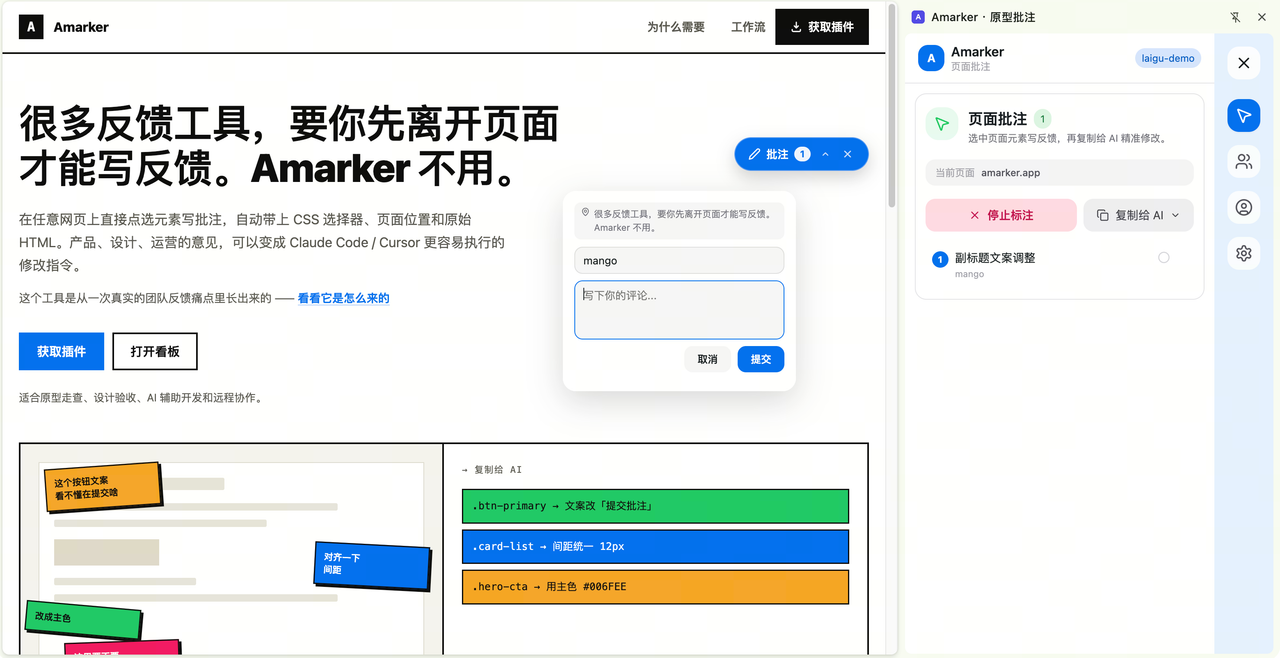The image size is (1280, 658).
Task: Click the blue 获取插件 hero button
Action: pyautogui.click(x=61, y=352)
